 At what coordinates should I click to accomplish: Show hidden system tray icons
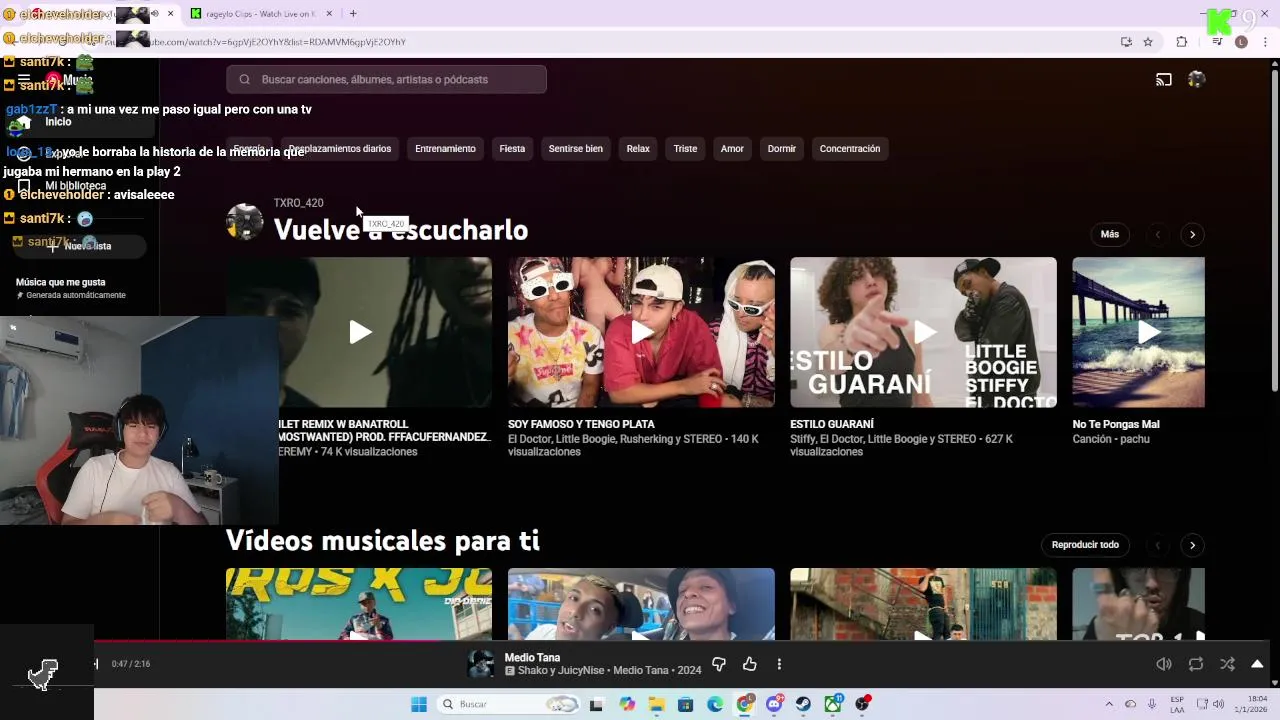[1108, 704]
